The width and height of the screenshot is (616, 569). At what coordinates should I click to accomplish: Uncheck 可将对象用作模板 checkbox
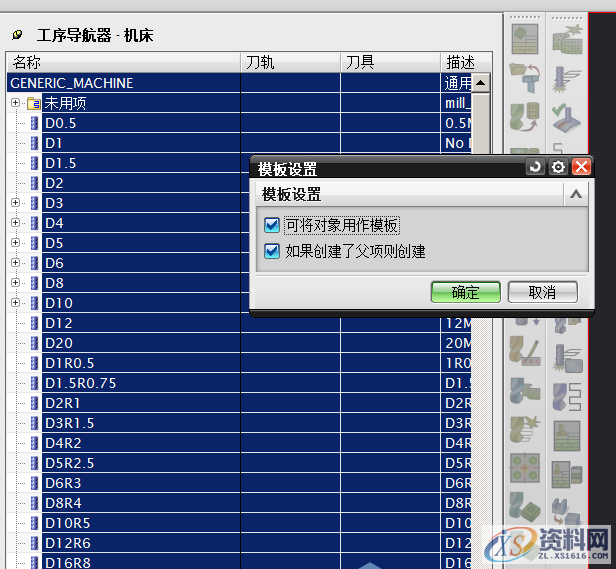[272, 226]
